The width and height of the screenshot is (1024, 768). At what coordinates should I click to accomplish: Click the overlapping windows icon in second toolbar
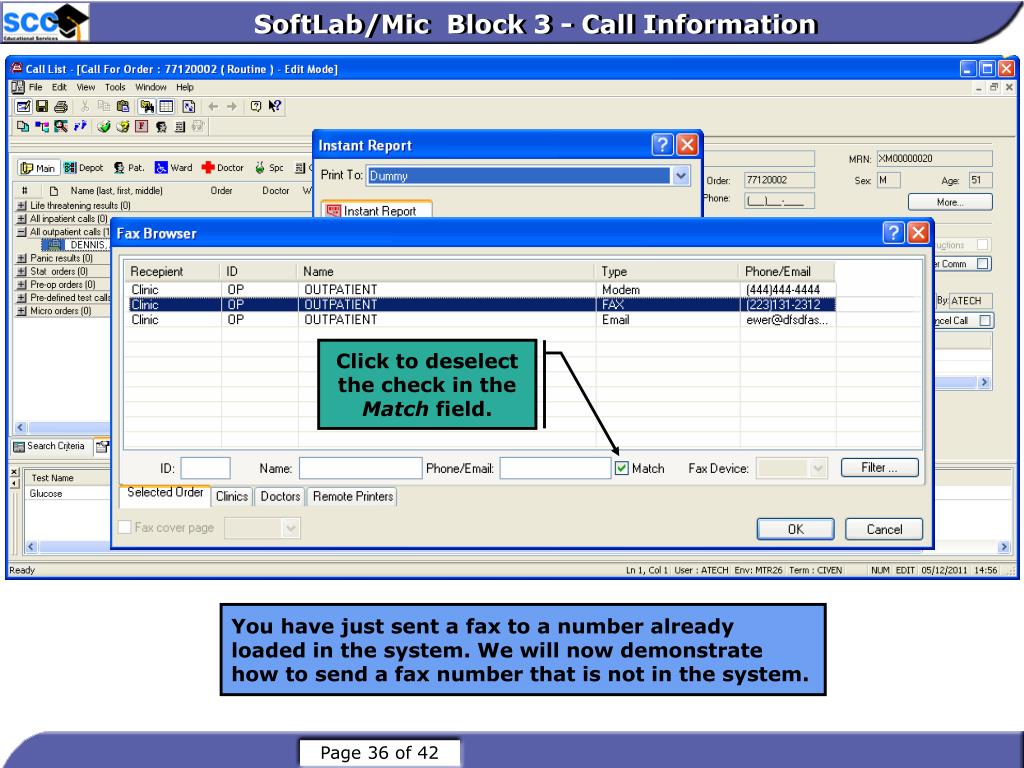(23, 126)
